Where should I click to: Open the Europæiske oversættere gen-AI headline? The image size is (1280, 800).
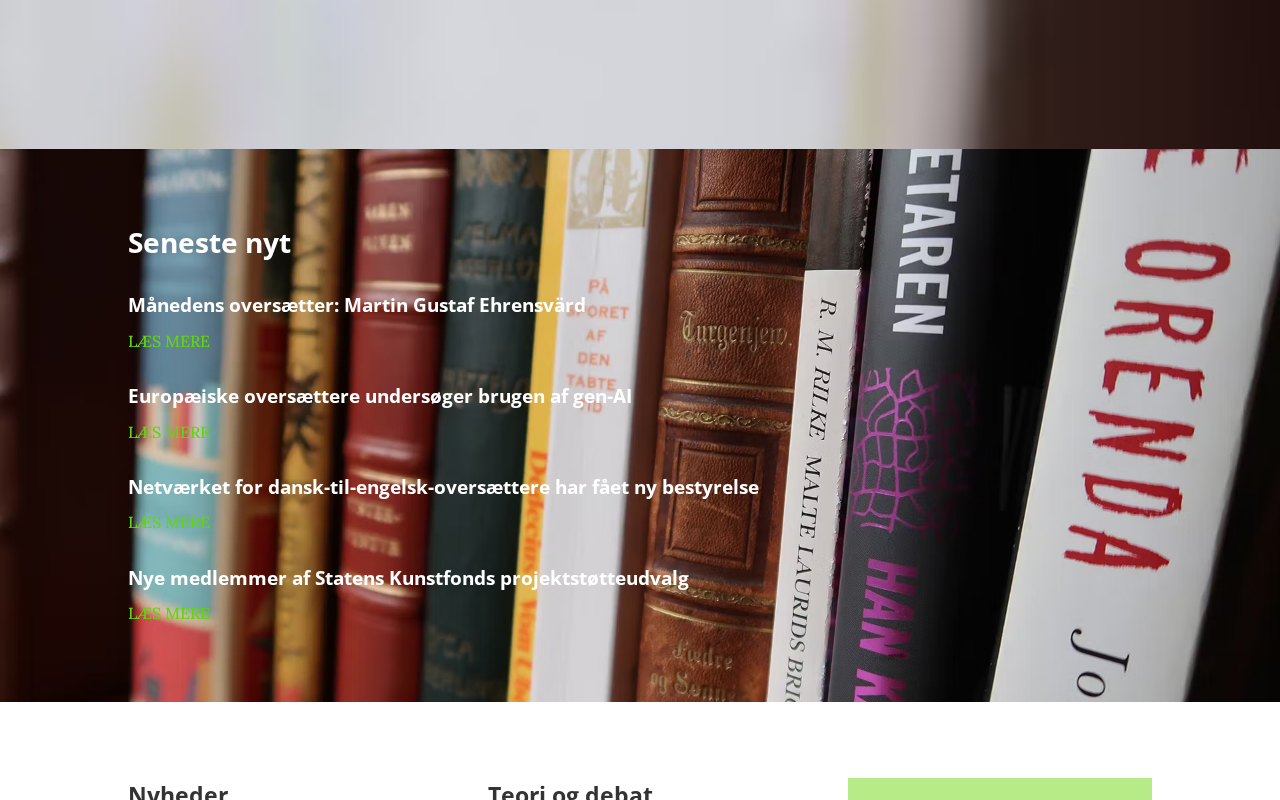click(x=380, y=396)
